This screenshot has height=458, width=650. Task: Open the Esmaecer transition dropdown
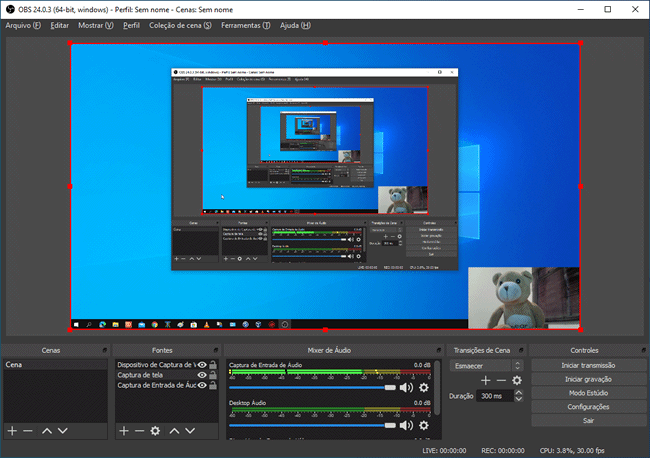coord(485,365)
